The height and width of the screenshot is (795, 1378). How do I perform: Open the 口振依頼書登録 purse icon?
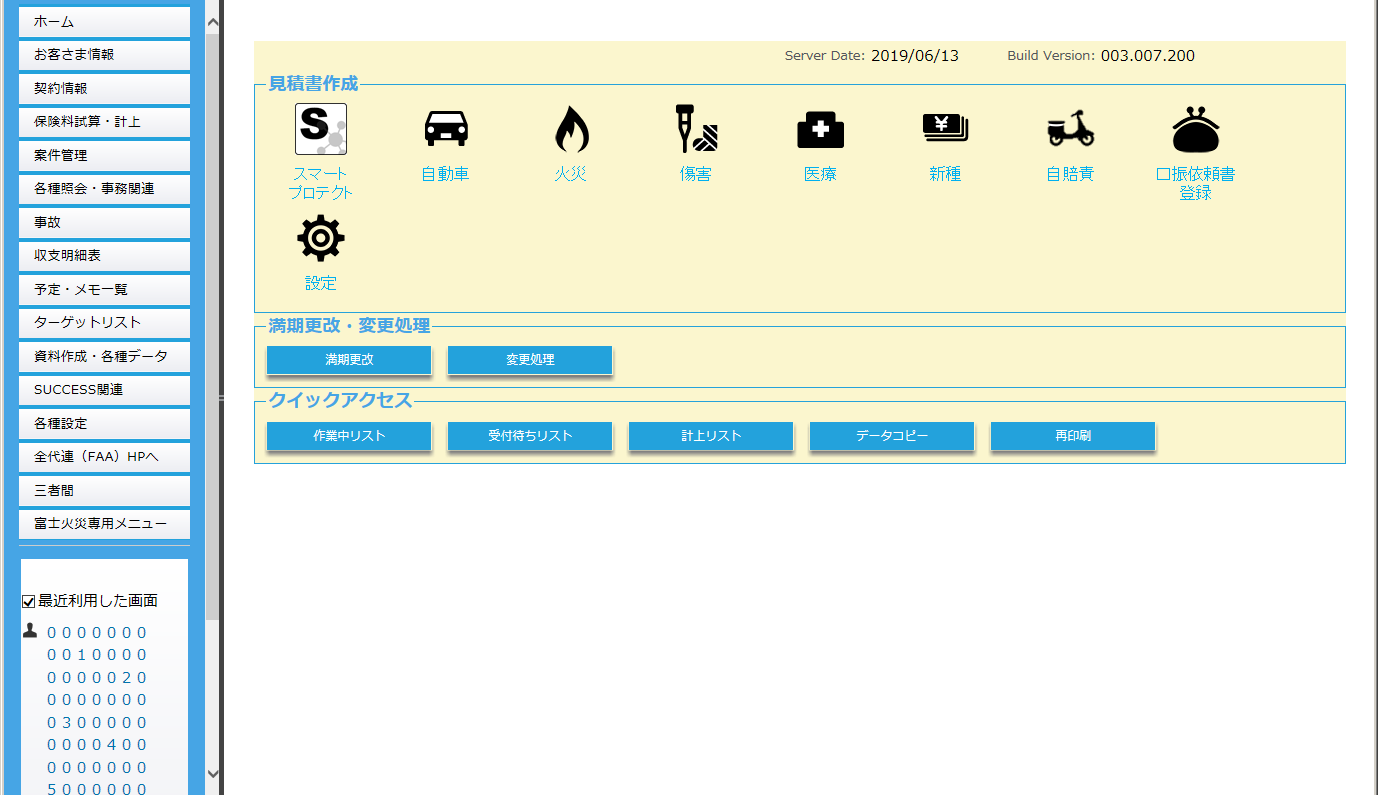(1195, 130)
